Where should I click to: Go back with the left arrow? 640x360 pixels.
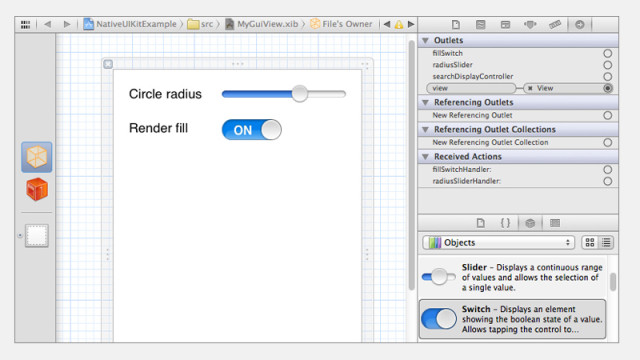click(x=48, y=24)
